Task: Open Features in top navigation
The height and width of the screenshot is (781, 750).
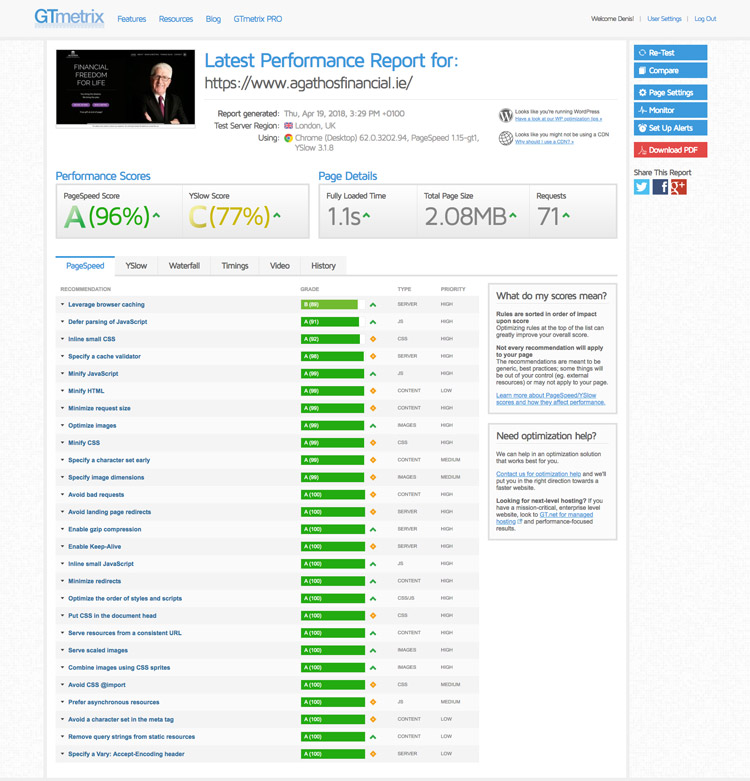Action: coord(131,19)
